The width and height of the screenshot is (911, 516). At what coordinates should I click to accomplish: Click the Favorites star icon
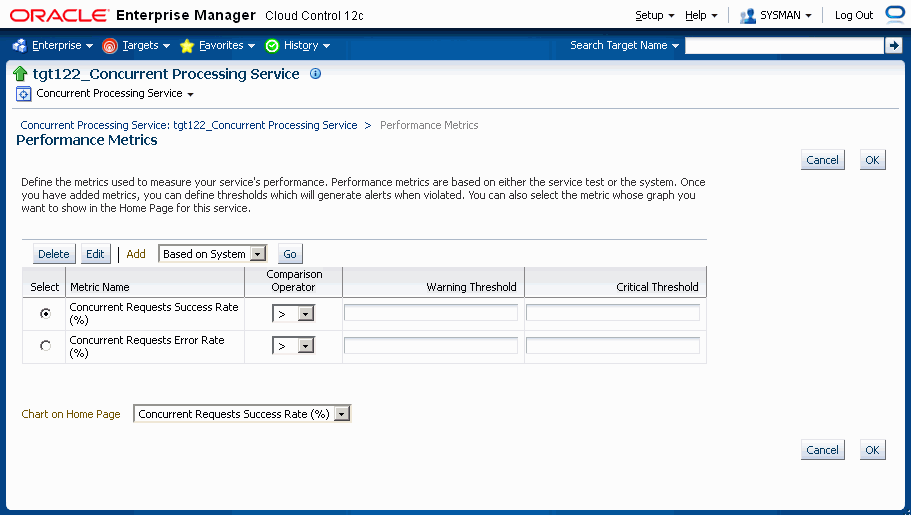coord(187,46)
